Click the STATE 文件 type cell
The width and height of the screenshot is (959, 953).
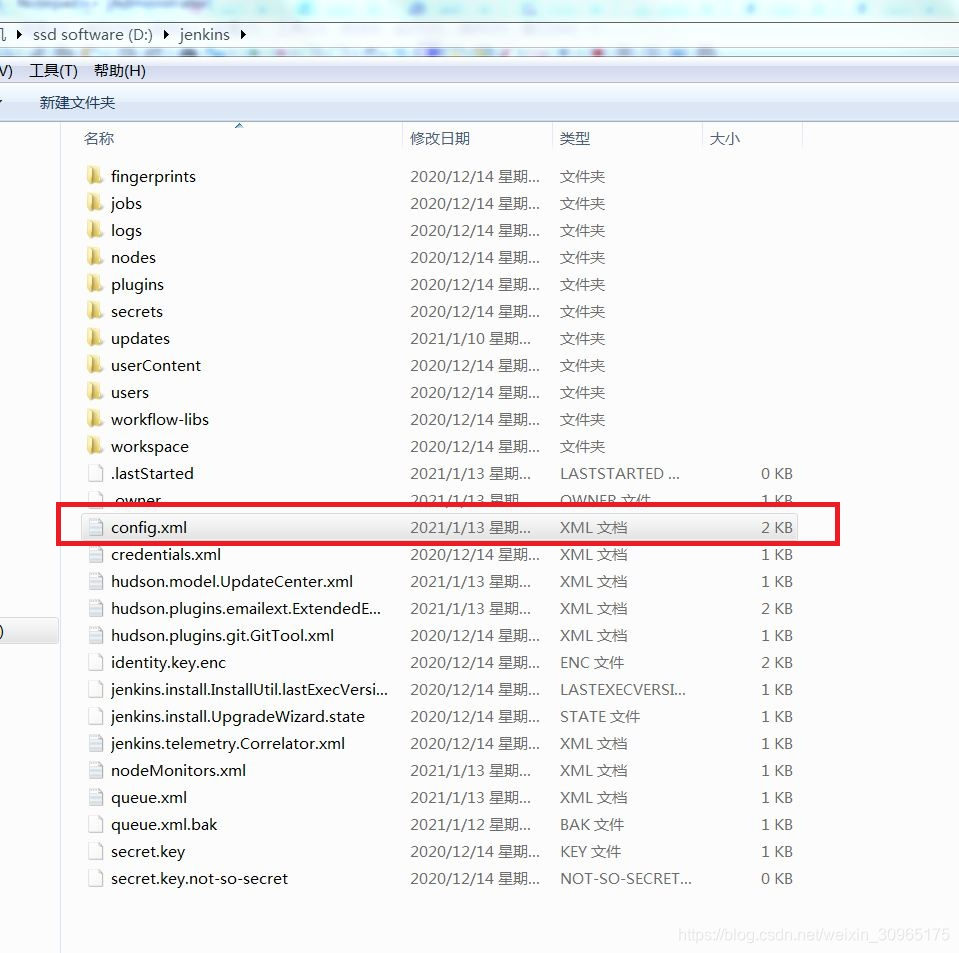(600, 716)
